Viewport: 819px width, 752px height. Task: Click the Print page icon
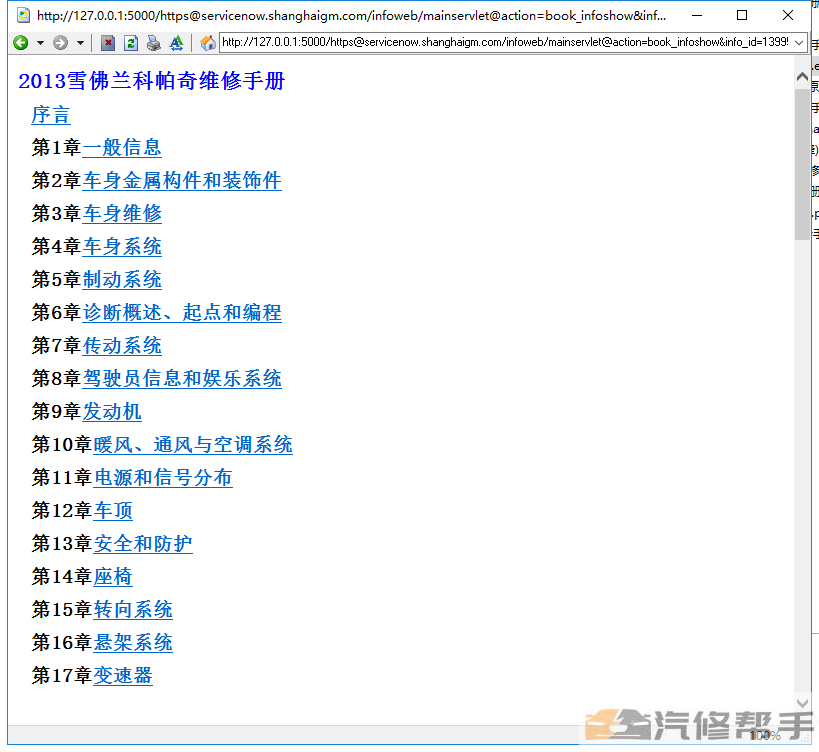coord(154,42)
